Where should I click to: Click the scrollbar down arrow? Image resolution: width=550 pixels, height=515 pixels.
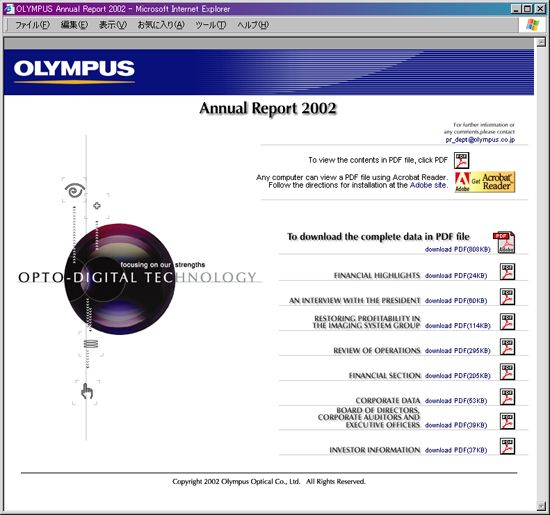click(541, 506)
